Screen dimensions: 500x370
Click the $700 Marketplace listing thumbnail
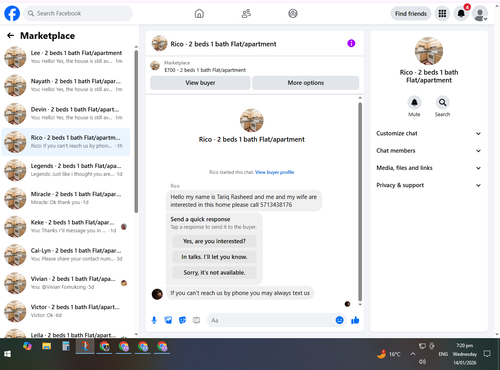[155, 66]
